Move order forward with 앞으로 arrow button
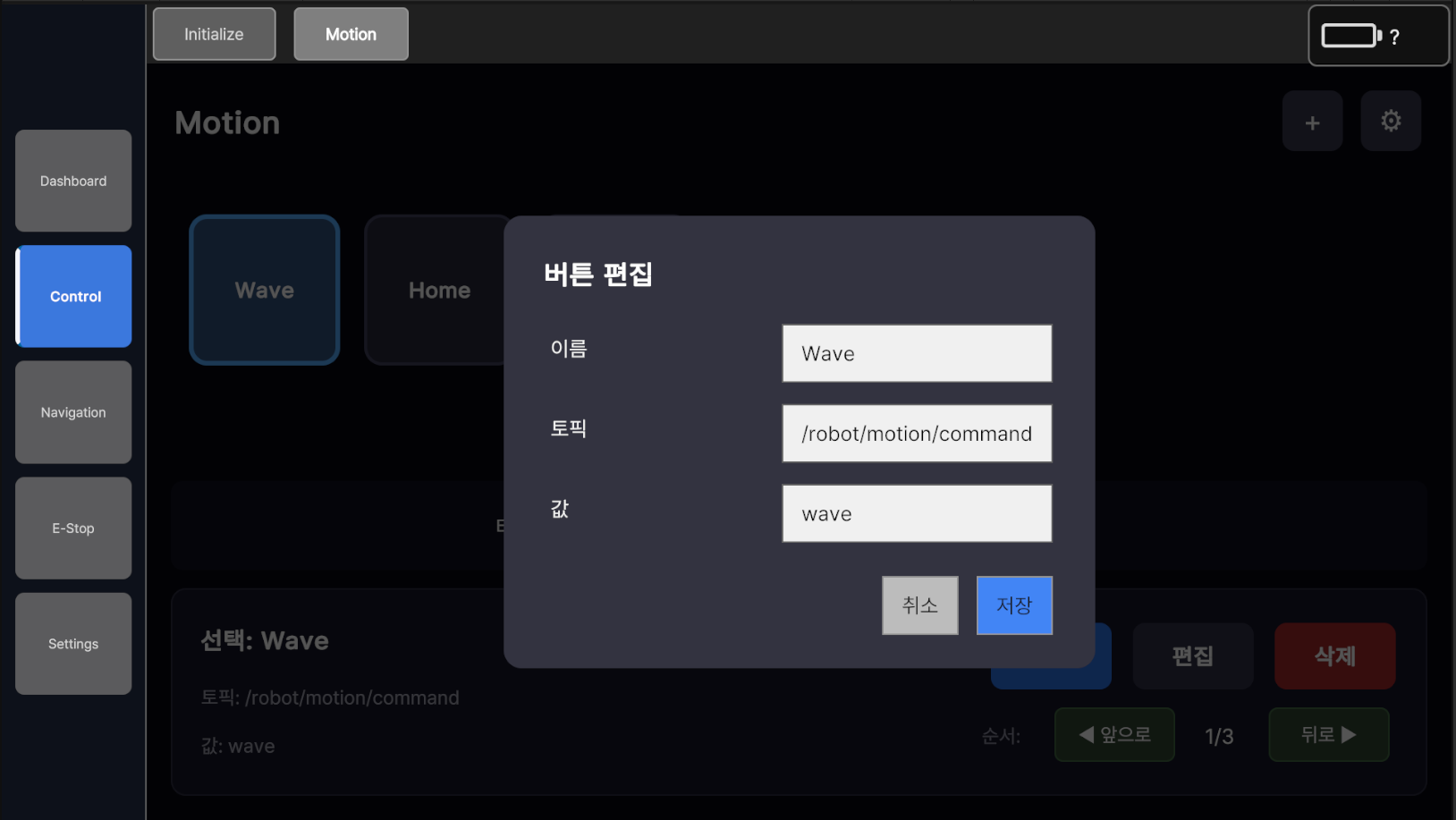The height and width of the screenshot is (820, 1456). pyautogui.click(x=1114, y=735)
